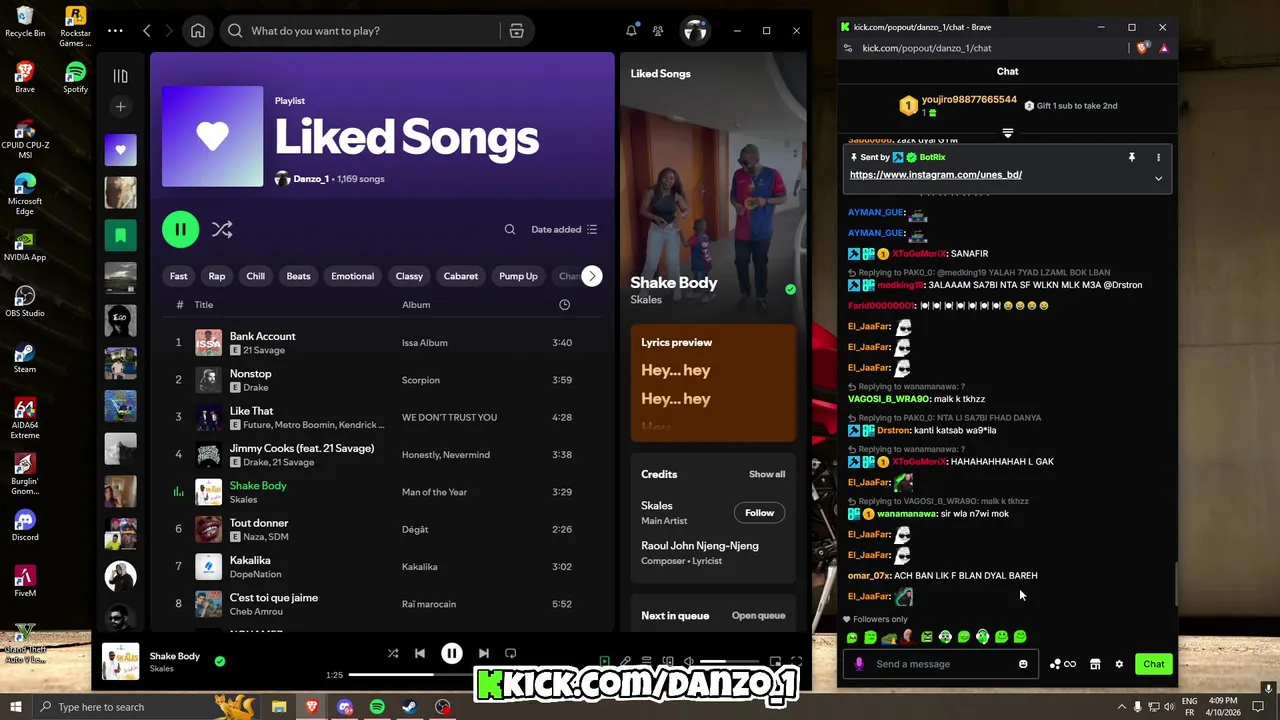Toggle the liked checkmark in Now Playing panel
The width and height of the screenshot is (1280, 720).
790,290
